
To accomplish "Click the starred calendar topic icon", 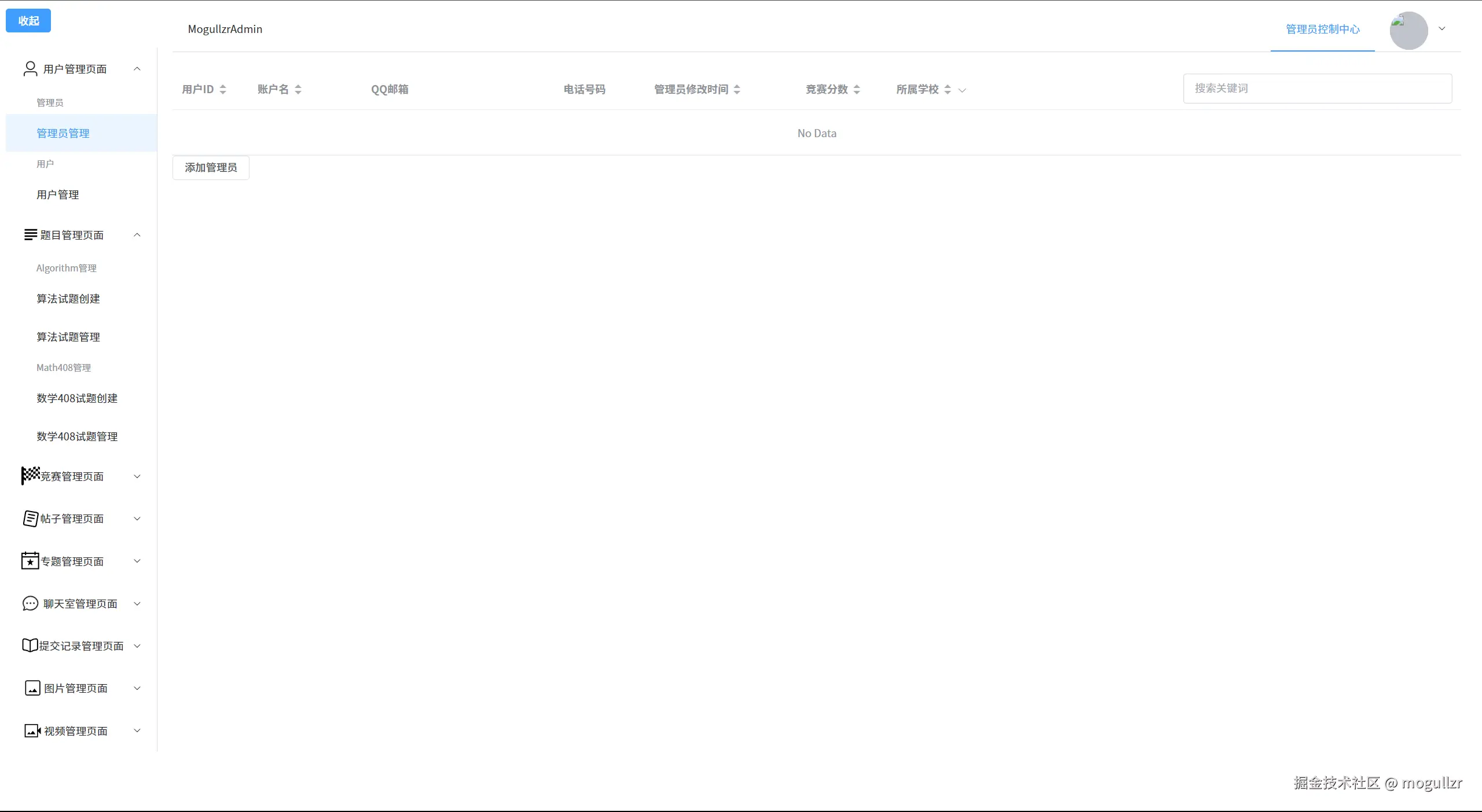I will coord(30,561).
